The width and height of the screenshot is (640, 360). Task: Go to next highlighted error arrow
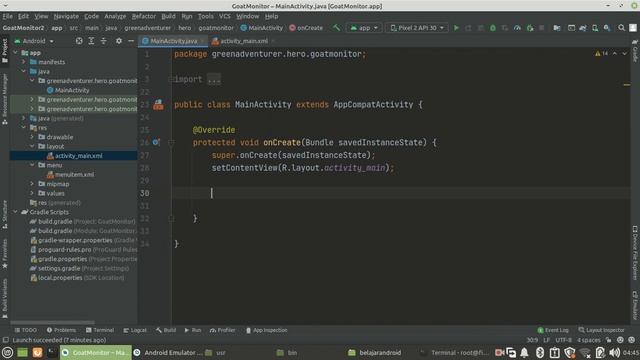click(624, 53)
